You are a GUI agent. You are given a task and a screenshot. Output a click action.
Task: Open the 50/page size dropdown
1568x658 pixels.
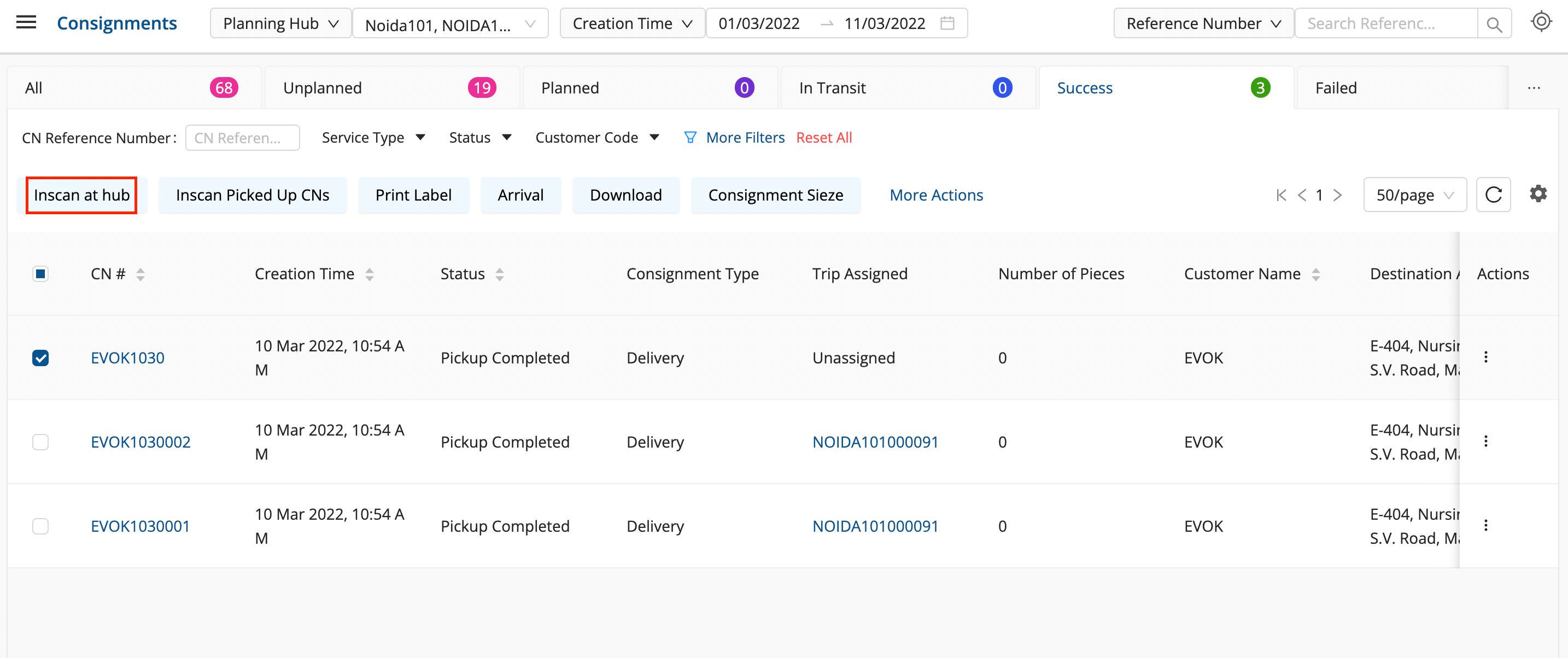click(x=1414, y=195)
